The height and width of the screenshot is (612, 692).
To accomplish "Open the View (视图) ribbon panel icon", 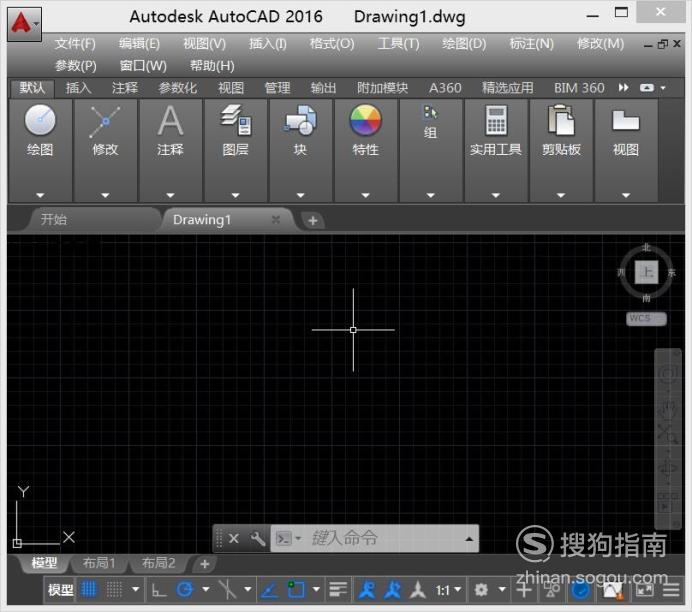I will 626,120.
